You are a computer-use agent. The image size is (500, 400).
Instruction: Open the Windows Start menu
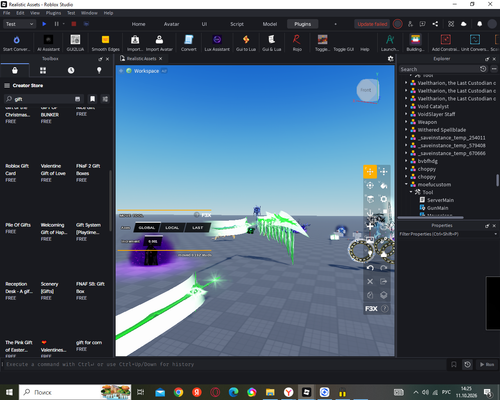pyautogui.click(x=9, y=392)
